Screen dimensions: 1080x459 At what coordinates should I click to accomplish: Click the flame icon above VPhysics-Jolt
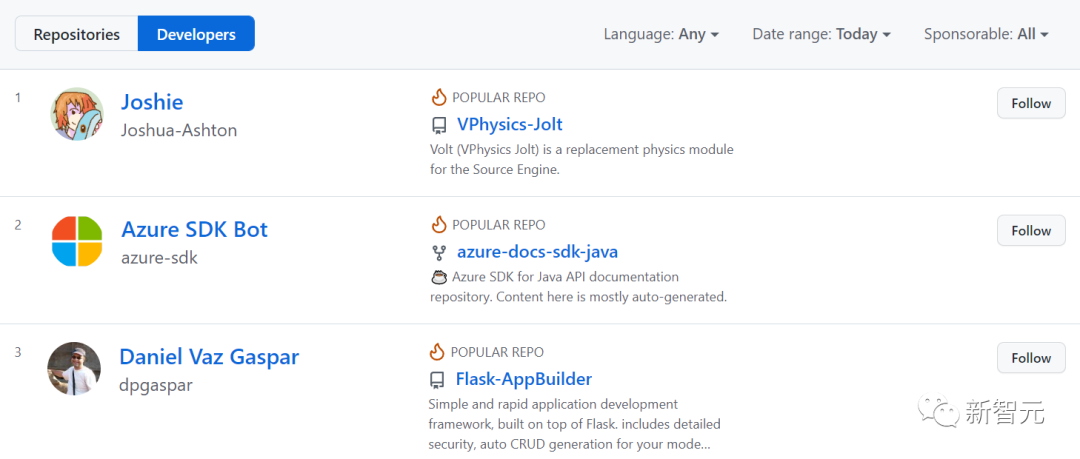[x=438, y=97]
